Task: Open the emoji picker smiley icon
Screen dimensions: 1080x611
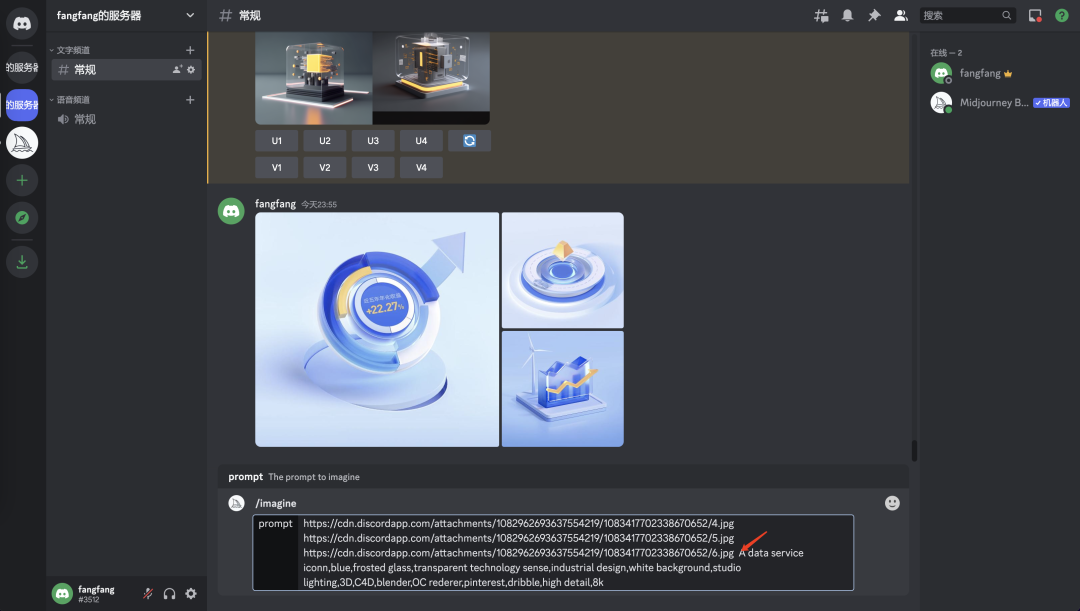Action: (892, 503)
